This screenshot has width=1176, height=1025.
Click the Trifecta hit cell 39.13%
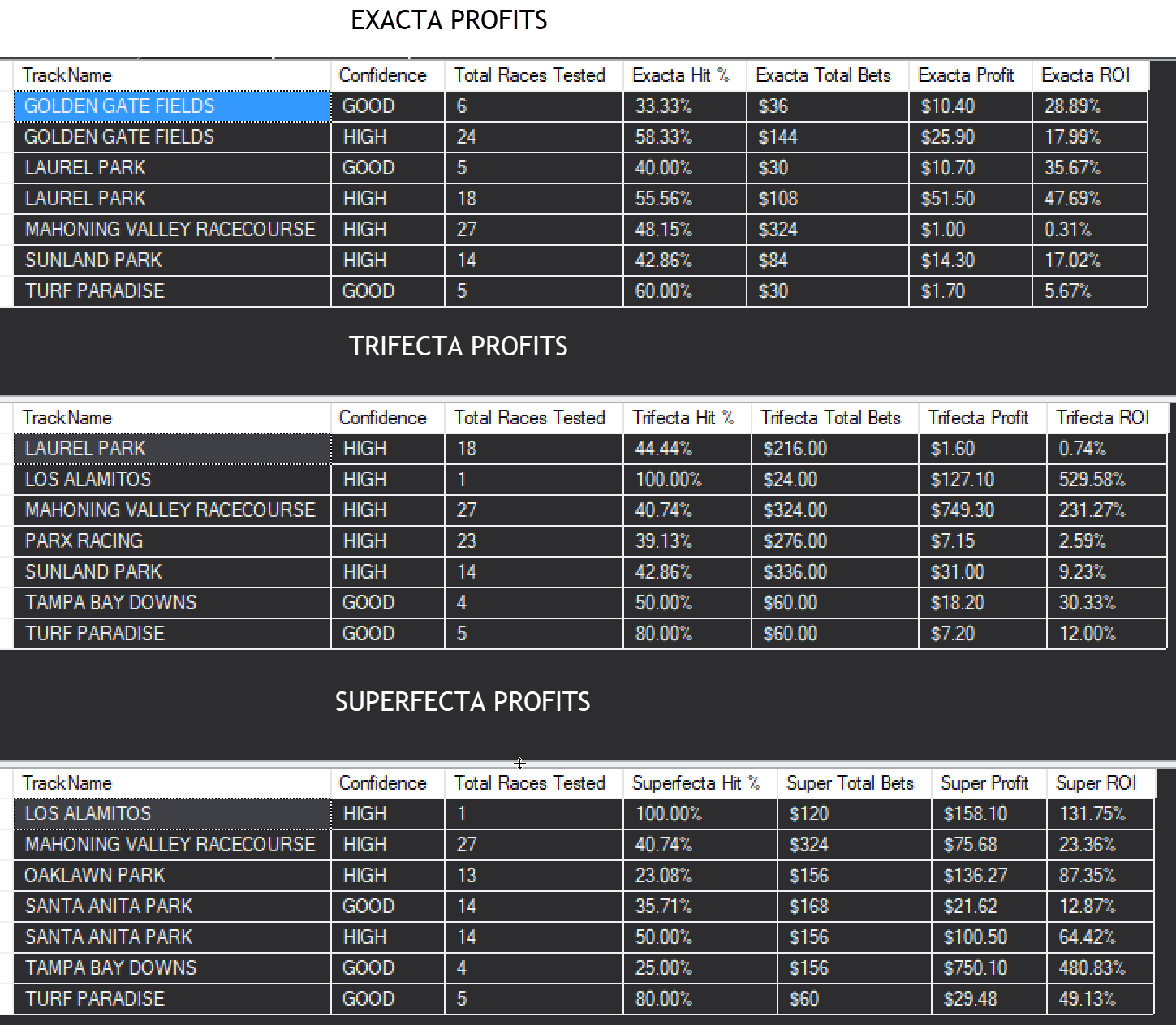(x=687, y=541)
